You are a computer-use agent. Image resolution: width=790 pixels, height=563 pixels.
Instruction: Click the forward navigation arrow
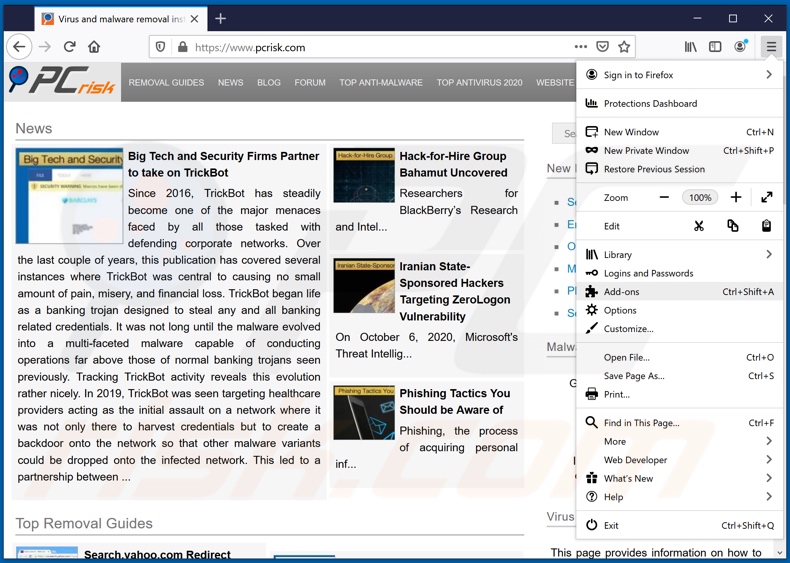coord(45,47)
